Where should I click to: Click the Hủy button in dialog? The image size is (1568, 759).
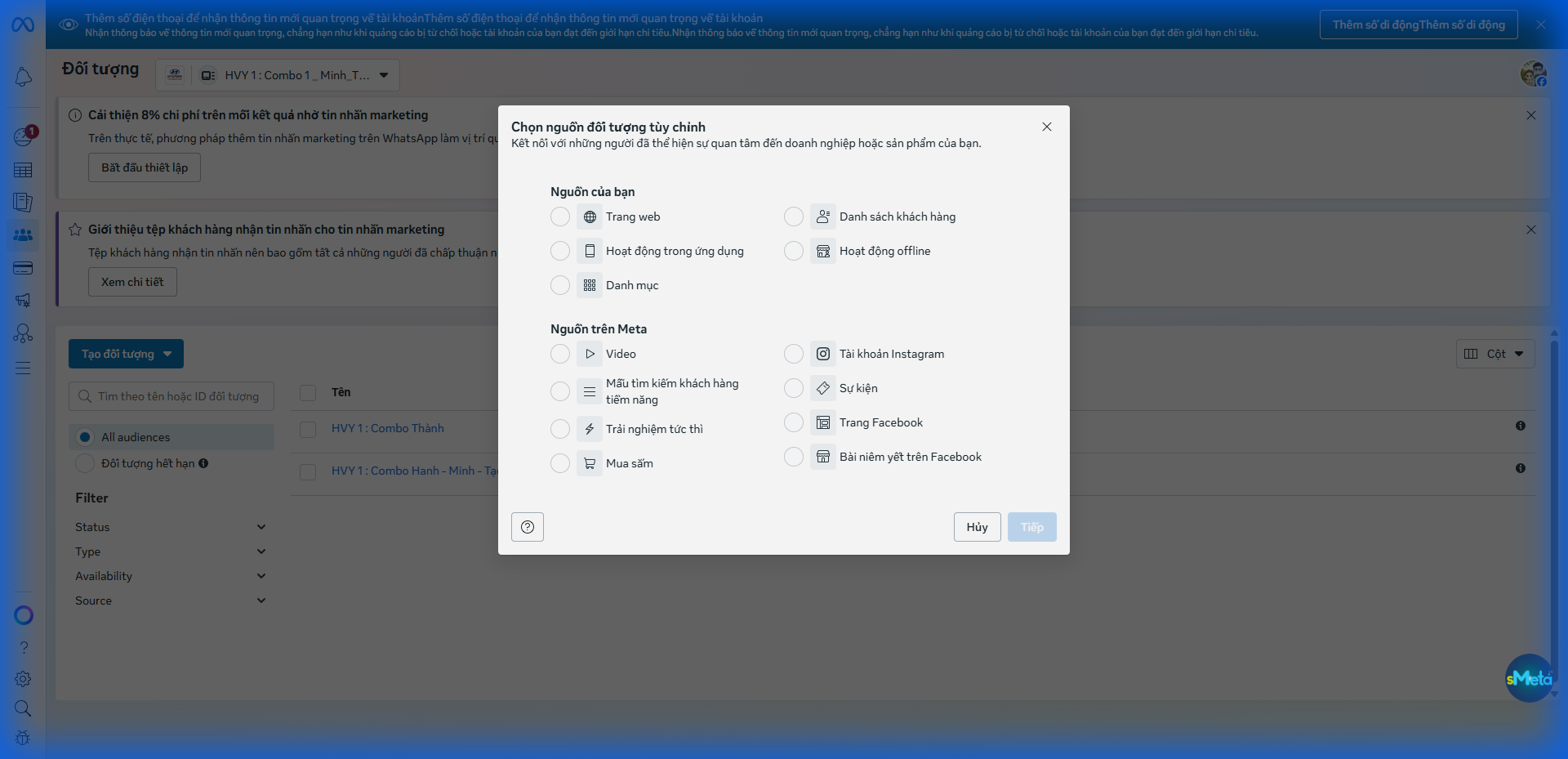click(x=977, y=527)
